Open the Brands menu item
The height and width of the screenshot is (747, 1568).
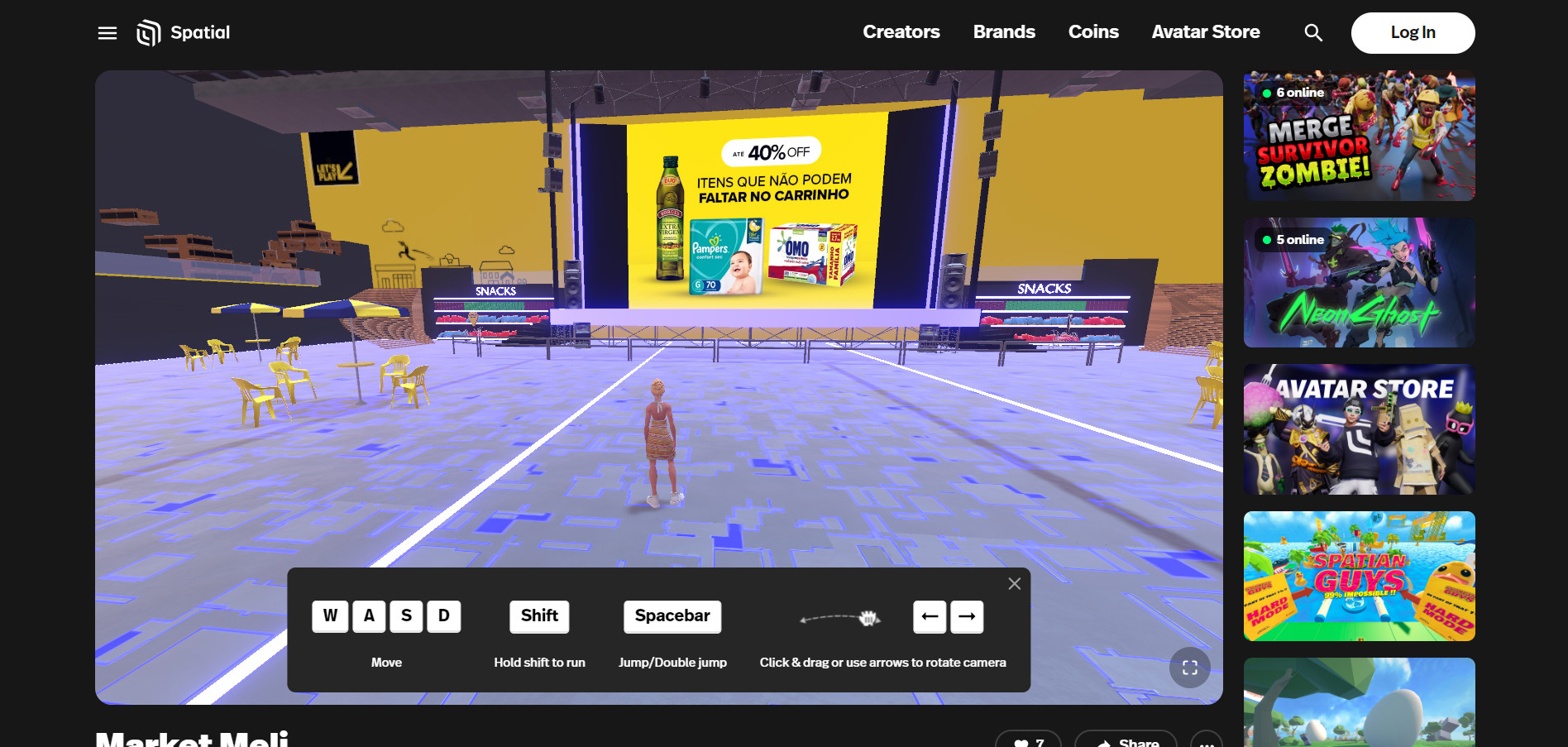[1004, 32]
